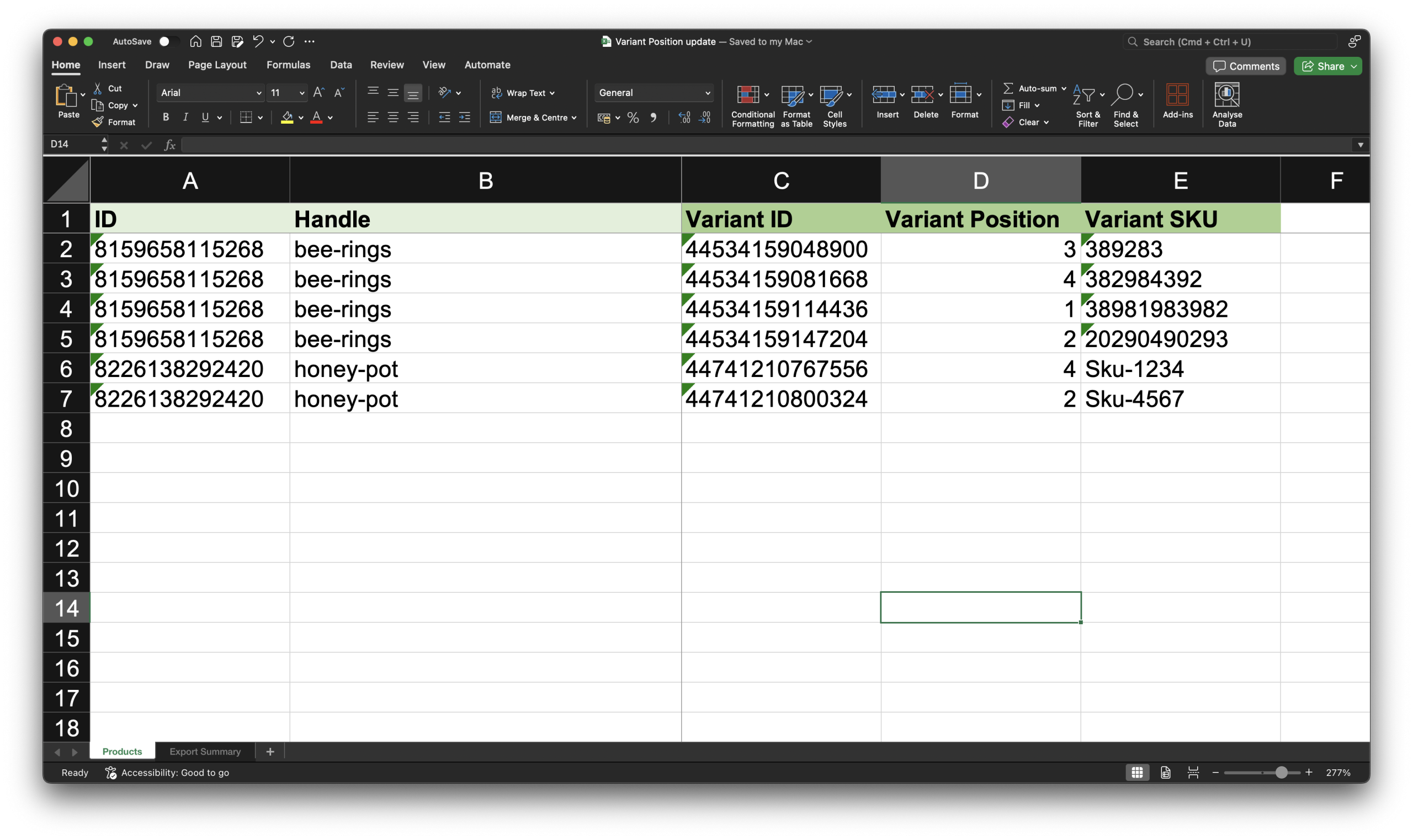Expand the Merge & Centre options

coord(573,117)
